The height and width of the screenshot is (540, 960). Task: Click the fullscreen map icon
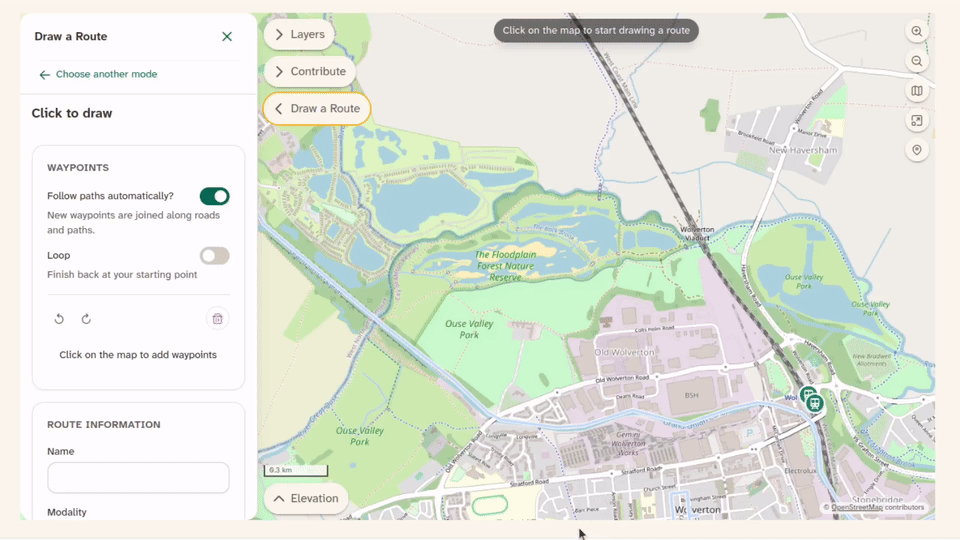tap(917, 121)
